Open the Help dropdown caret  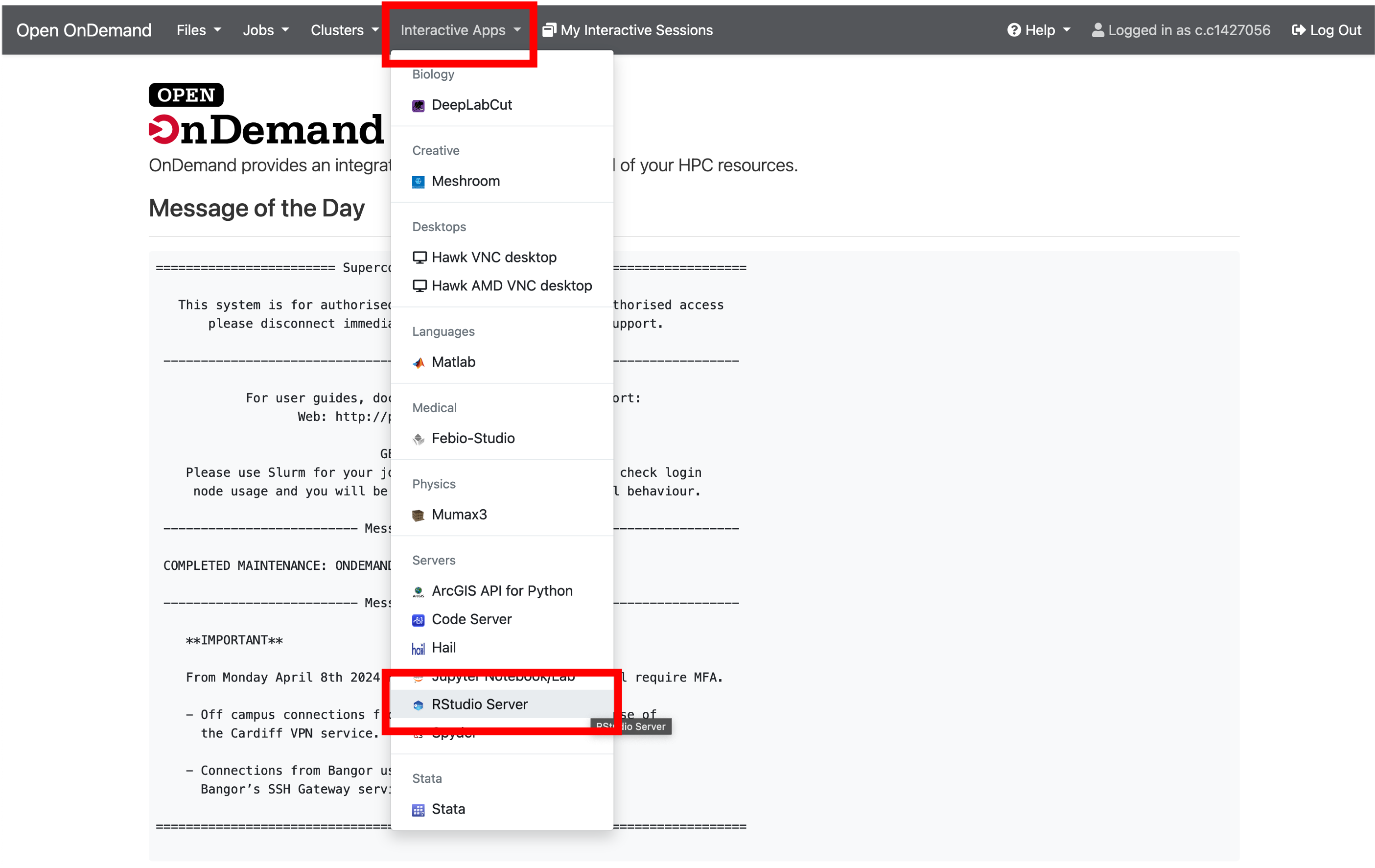(1067, 30)
